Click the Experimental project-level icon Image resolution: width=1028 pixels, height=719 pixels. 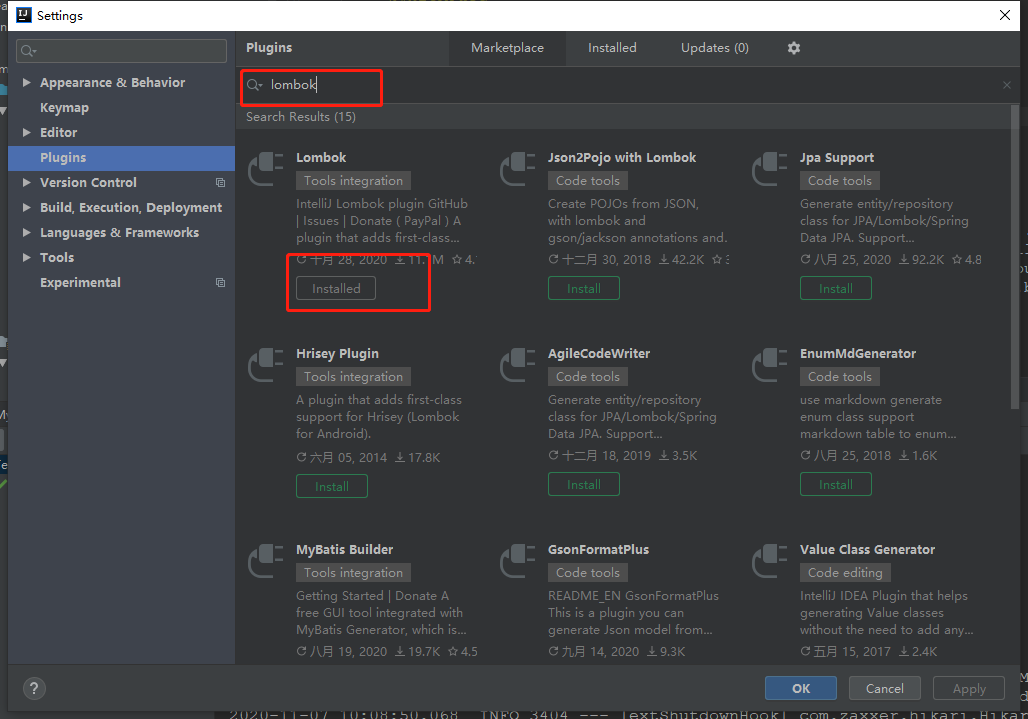pos(220,282)
